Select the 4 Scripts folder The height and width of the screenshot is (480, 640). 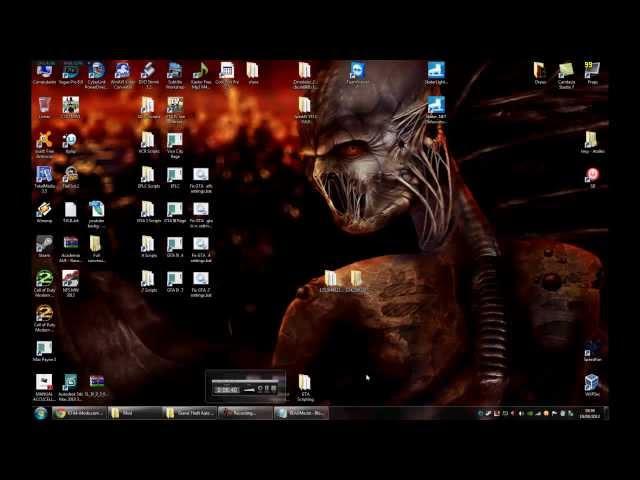point(149,247)
